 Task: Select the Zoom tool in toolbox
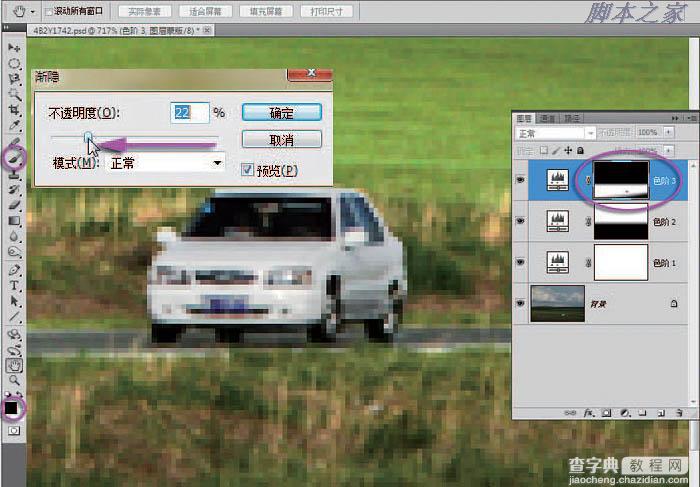click(x=14, y=381)
